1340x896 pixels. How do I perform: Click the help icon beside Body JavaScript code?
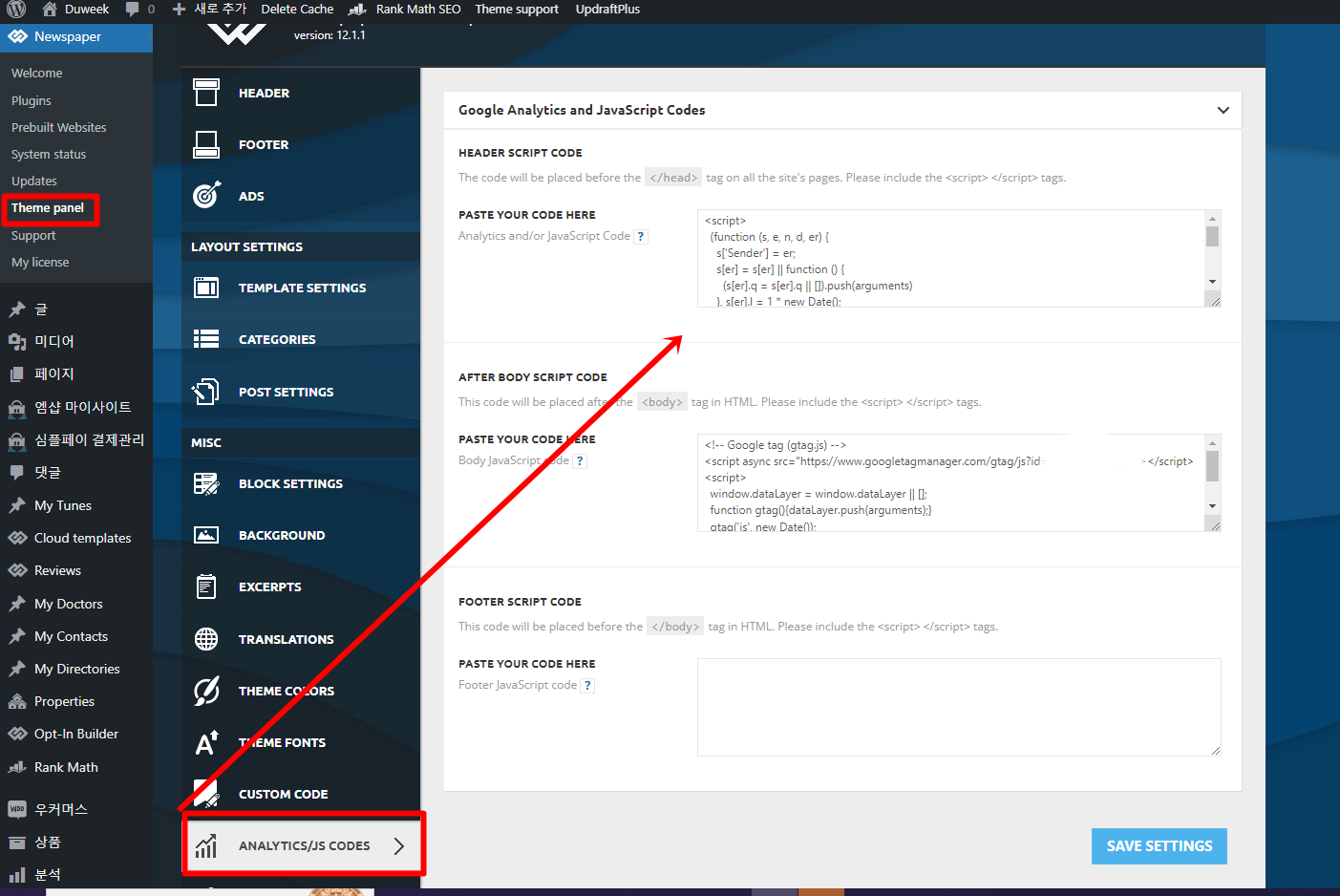pyautogui.click(x=580, y=460)
